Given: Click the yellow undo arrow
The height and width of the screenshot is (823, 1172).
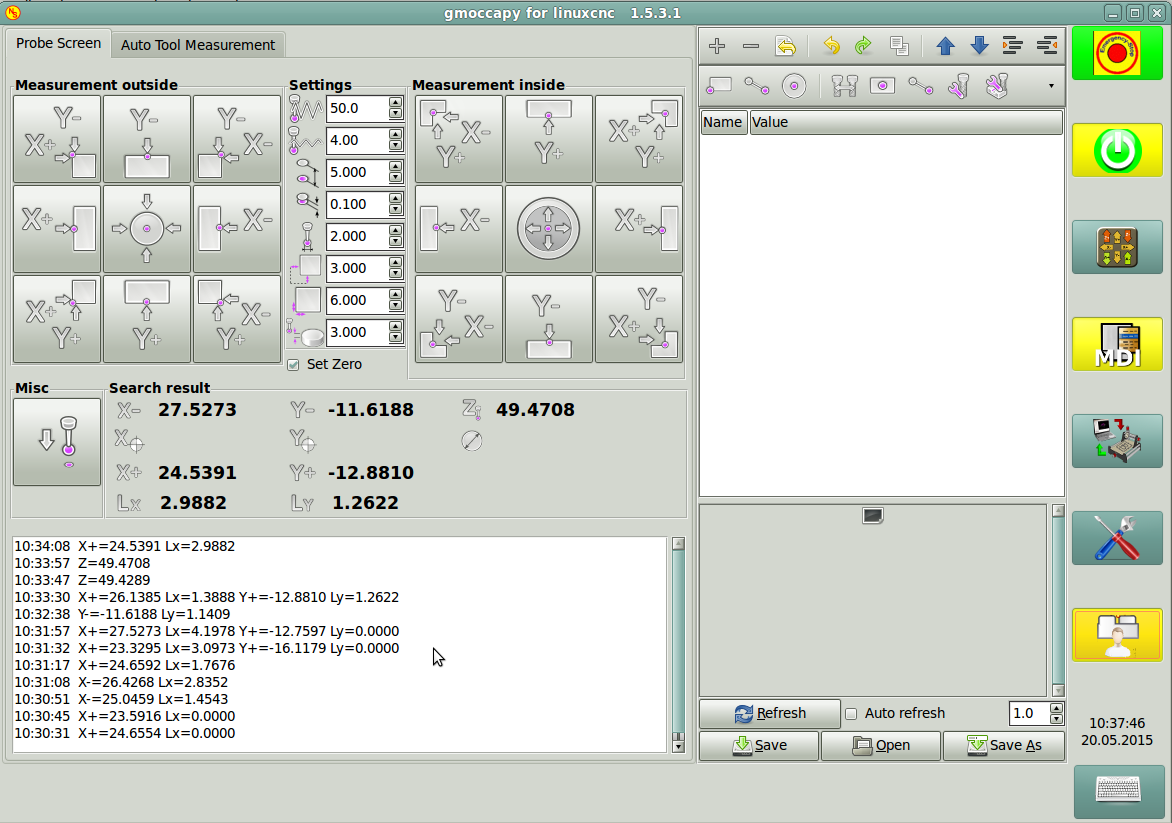Looking at the screenshot, I should (x=831, y=46).
